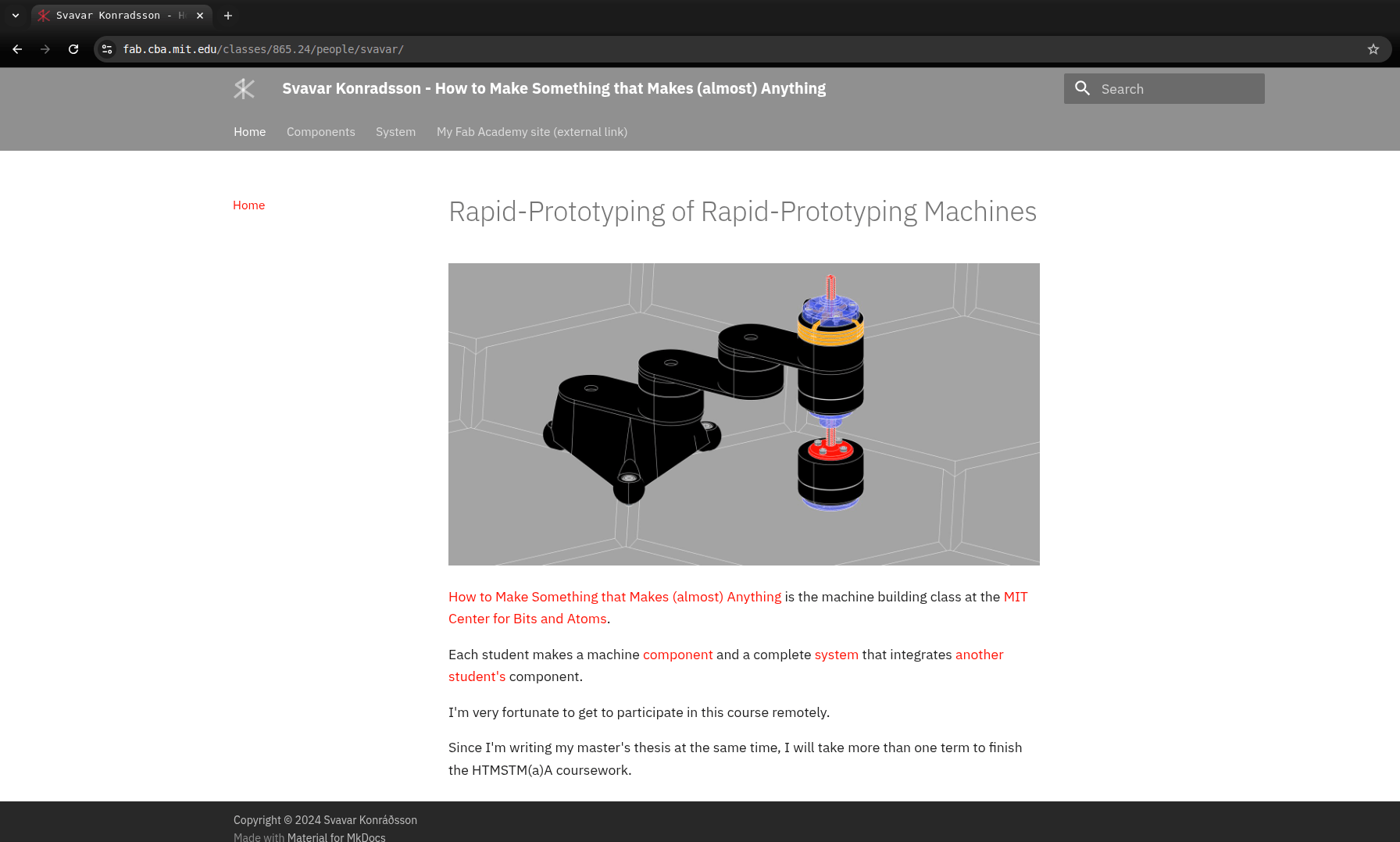Image resolution: width=1400 pixels, height=842 pixels.
Task: Visit the Material for MkDocs link
Action: pos(336,837)
